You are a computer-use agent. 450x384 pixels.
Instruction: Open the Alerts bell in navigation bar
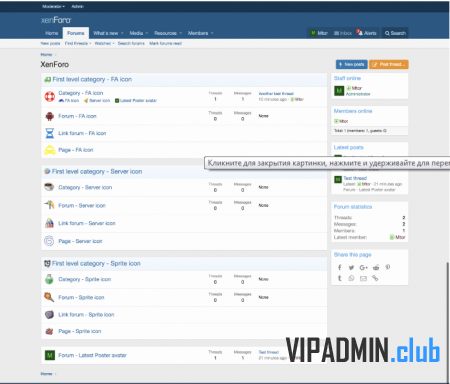click(367, 33)
